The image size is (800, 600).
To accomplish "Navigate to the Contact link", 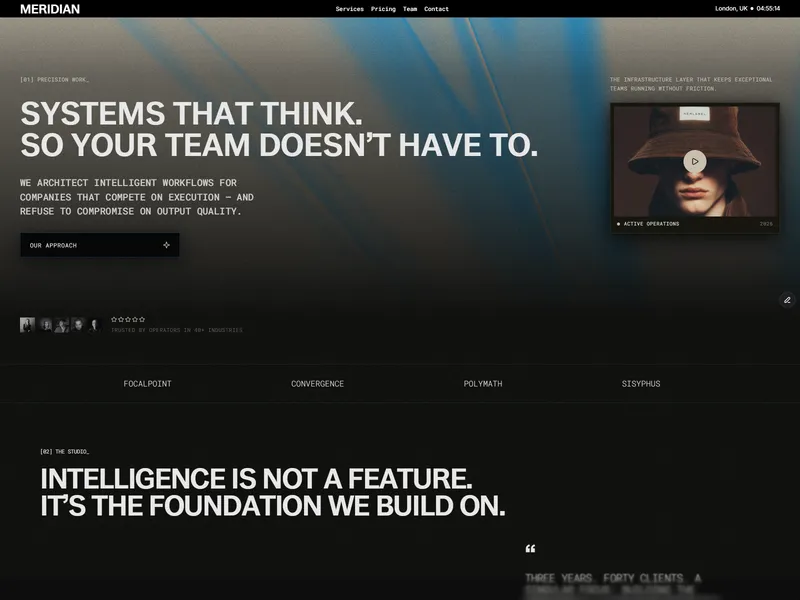I will coord(436,9).
